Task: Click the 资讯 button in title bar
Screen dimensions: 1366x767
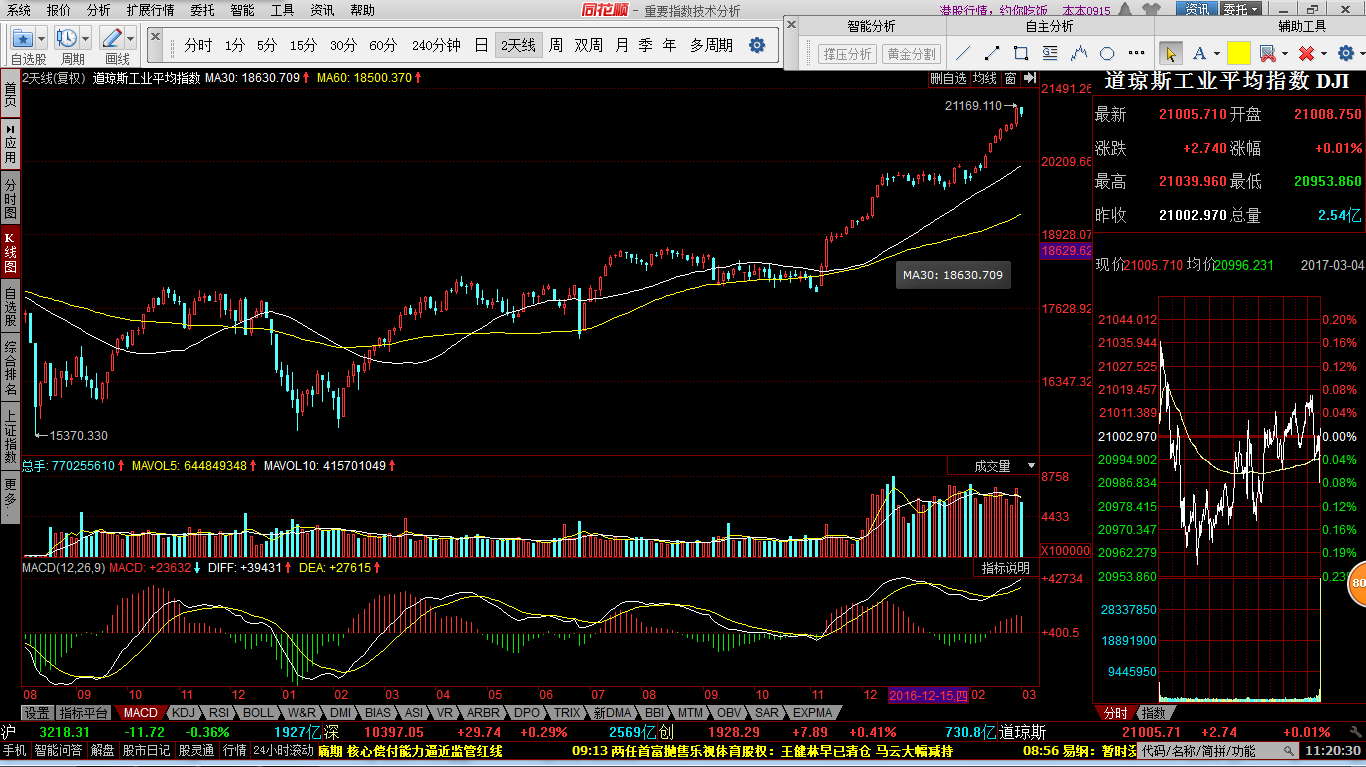Action: tap(1197, 10)
